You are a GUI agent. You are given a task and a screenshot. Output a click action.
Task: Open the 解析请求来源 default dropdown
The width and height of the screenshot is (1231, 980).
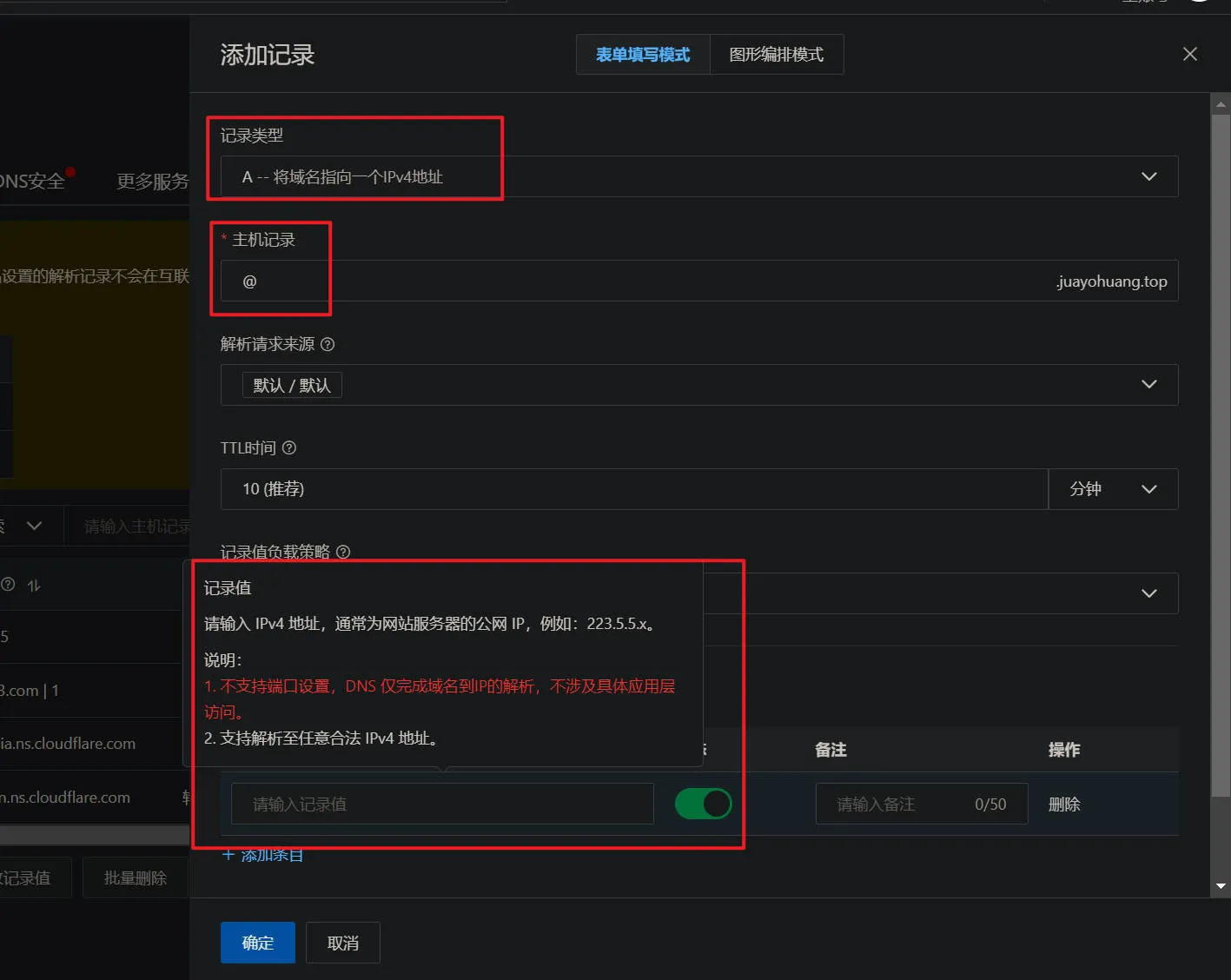pos(1148,385)
